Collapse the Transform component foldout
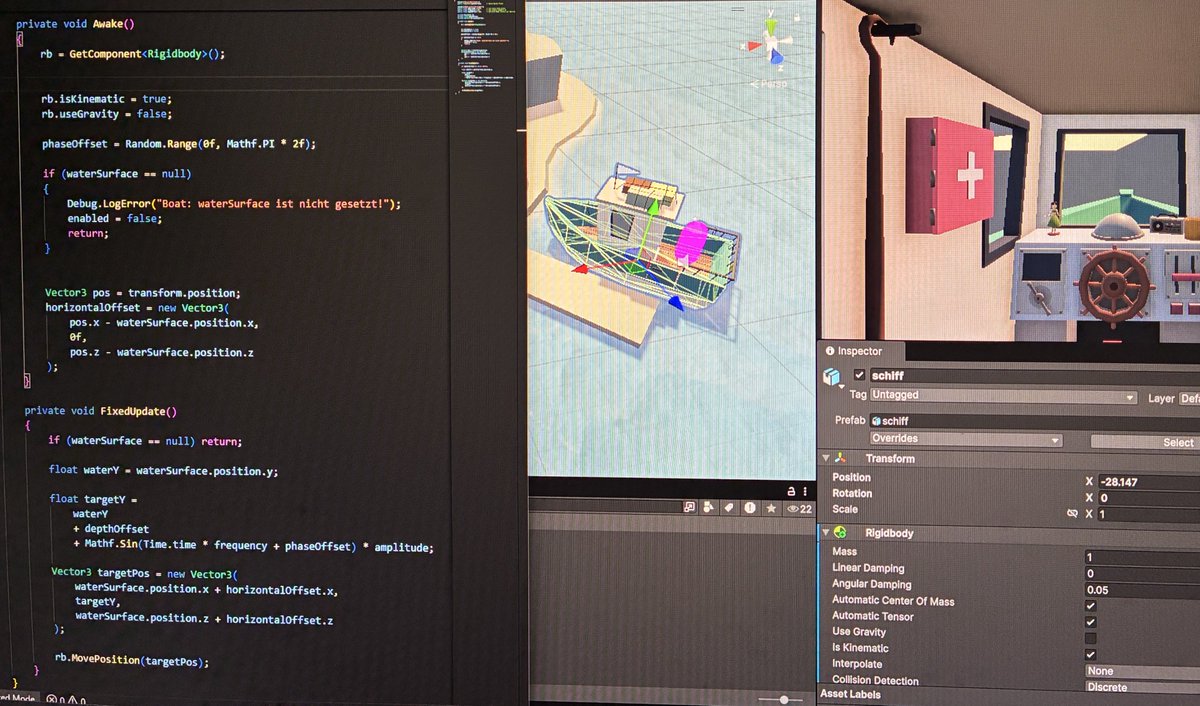 tap(825, 458)
